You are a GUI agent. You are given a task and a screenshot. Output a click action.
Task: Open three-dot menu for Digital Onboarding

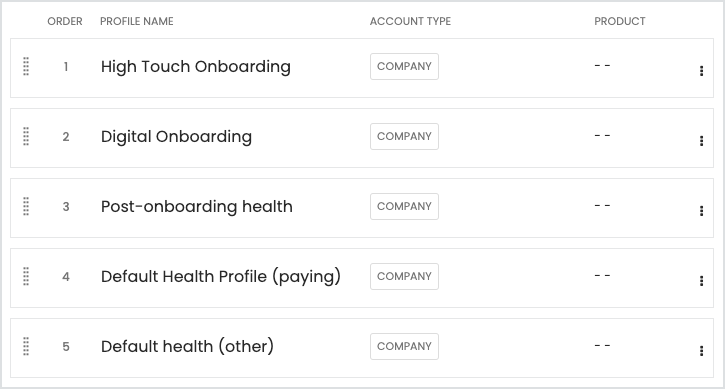701,141
